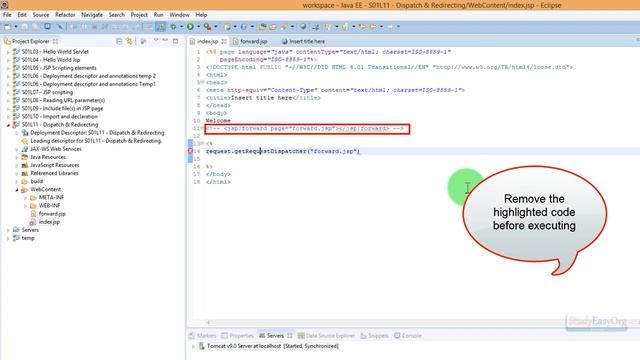Expand the Tomcat v9.0 Server entry
The height and width of the screenshot is (360, 640).
[x=193, y=346]
